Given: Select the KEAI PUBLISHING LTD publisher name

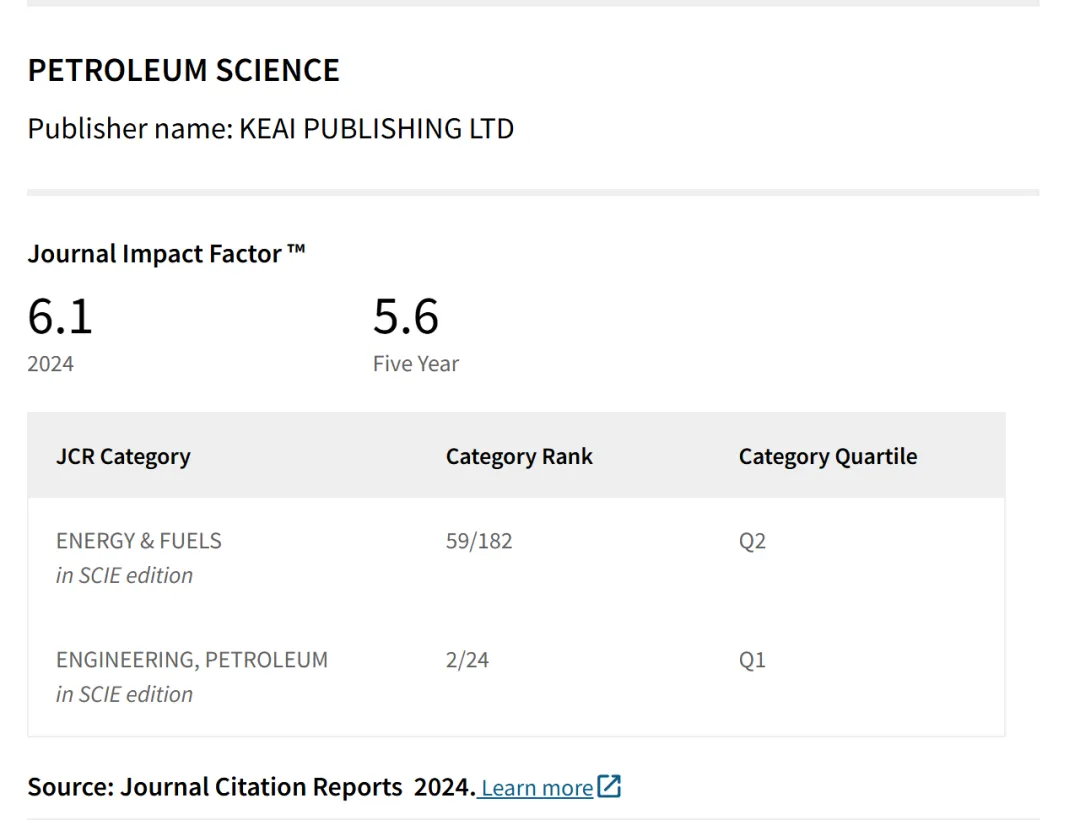Looking at the screenshot, I should pyautogui.click(x=376, y=128).
